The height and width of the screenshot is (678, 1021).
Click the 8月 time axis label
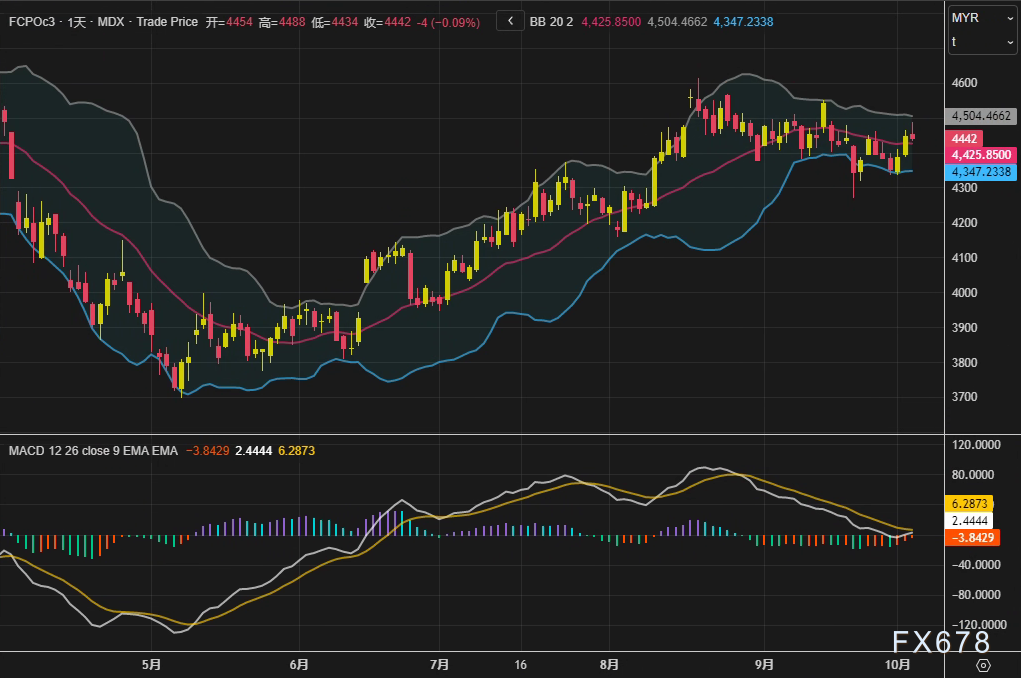[610, 664]
